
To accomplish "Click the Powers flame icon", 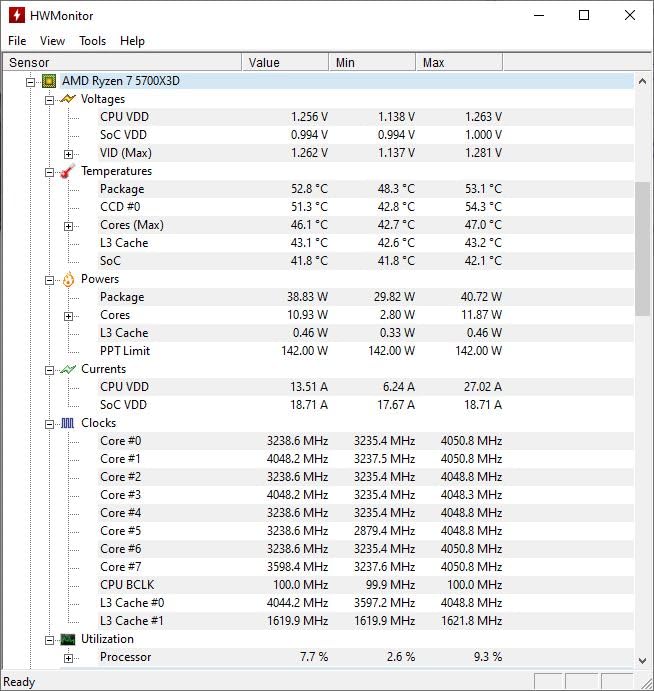I will click(x=68, y=279).
